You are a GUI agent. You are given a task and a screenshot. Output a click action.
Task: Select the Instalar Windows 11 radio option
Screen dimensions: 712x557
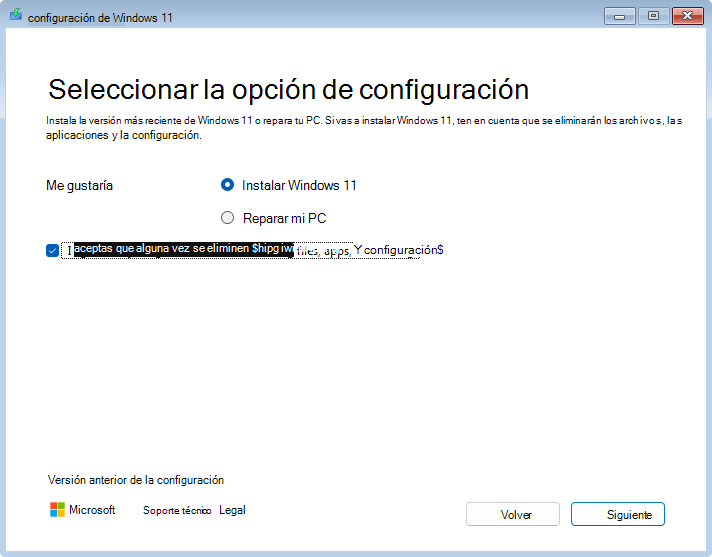pos(227,185)
